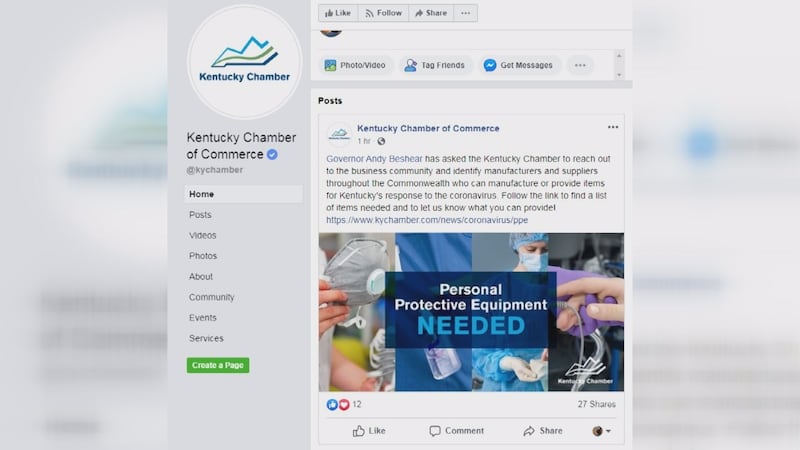Click the Like page button
The width and height of the screenshot is (800, 450).
click(338, 13)
